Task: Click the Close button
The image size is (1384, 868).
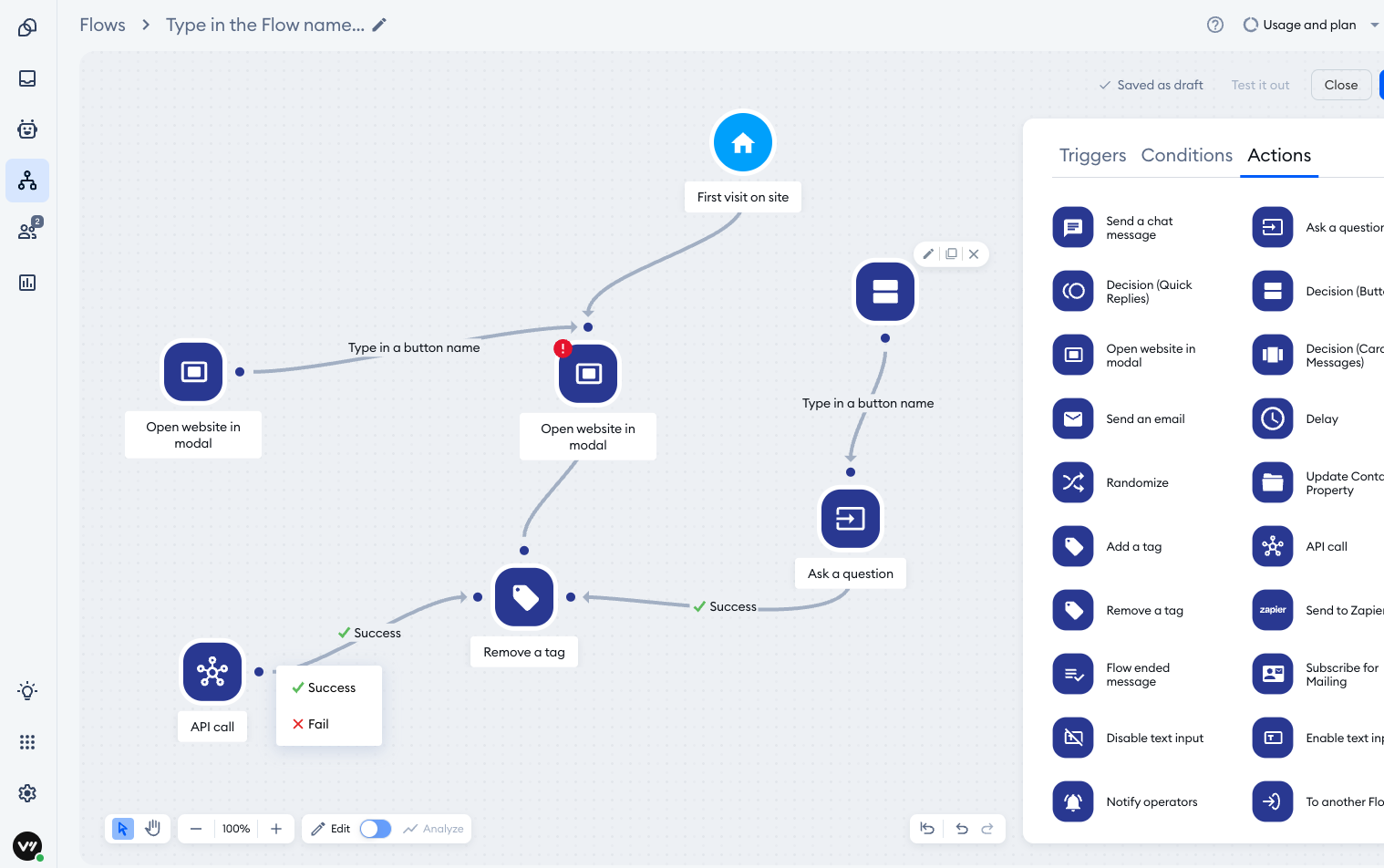Action: (x=1341, y=85)
